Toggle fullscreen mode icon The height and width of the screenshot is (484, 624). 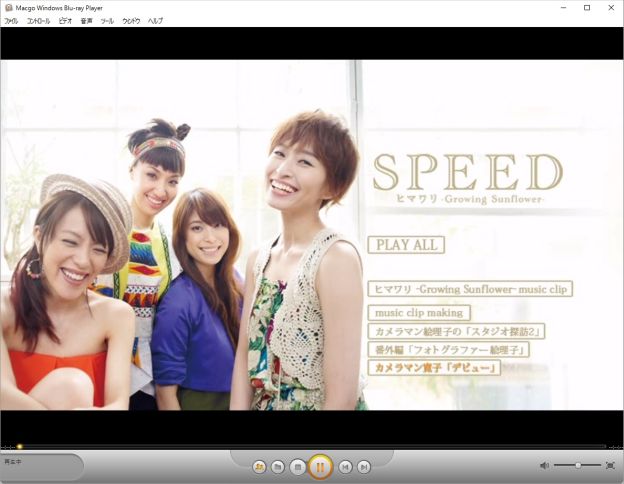click(x=610, y=465)
